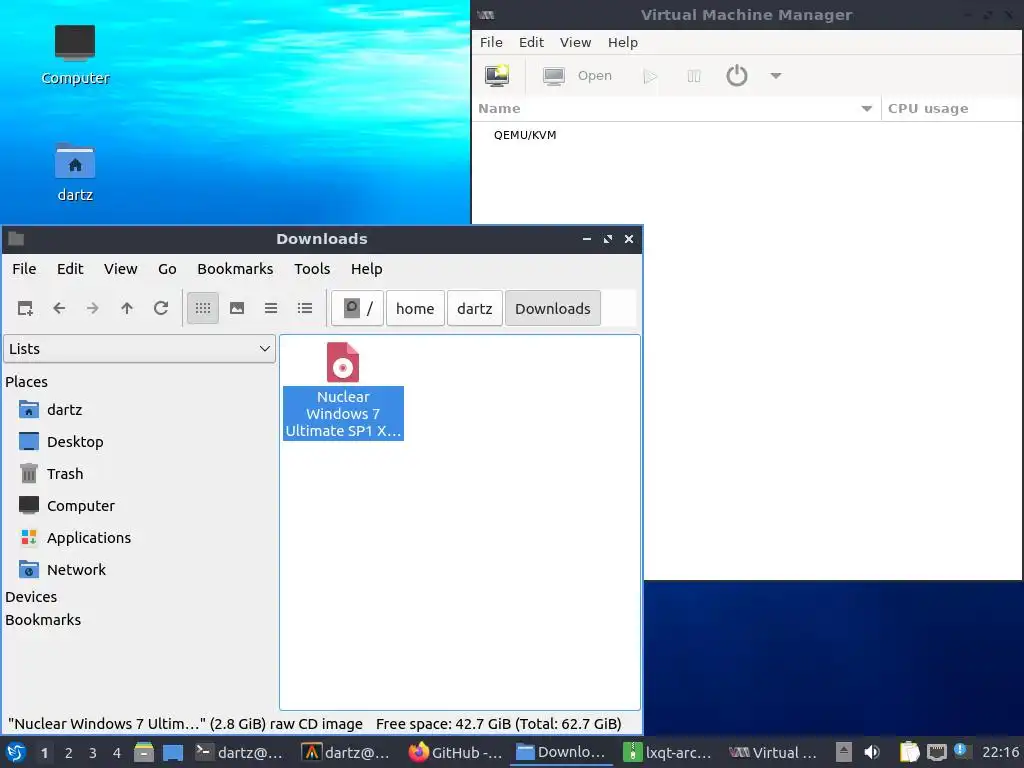Expand the shutdown options dropdown arrow
The image size is (1024, 768).
[776, 76]
